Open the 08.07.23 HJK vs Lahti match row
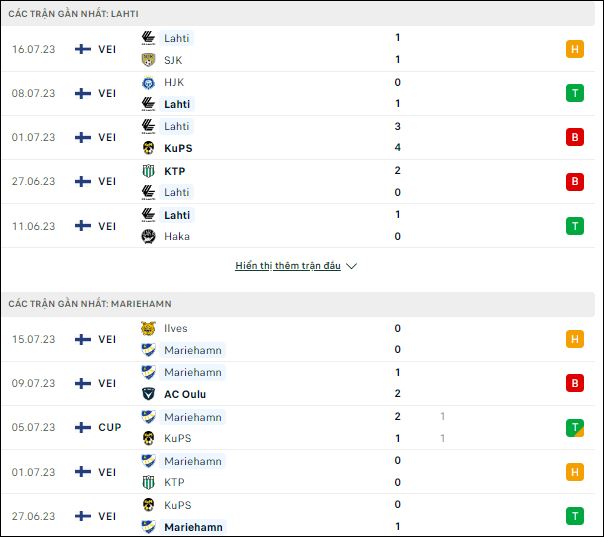This screenshot has width=604, height=537. 298,93
